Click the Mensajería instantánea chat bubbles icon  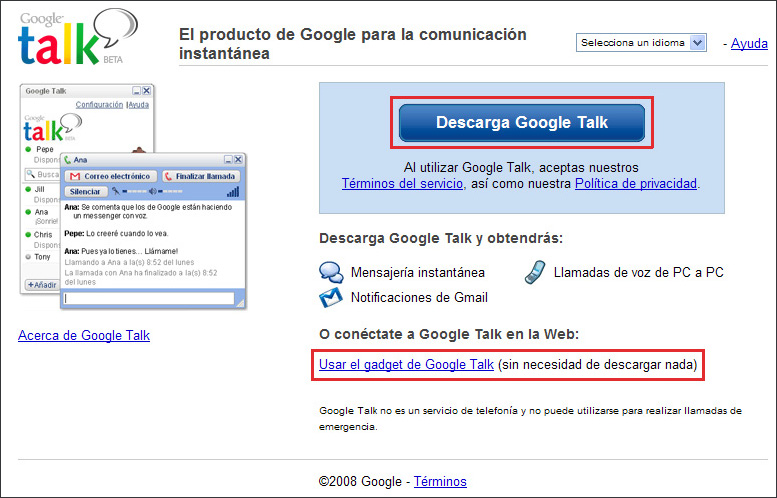[331, 272]
